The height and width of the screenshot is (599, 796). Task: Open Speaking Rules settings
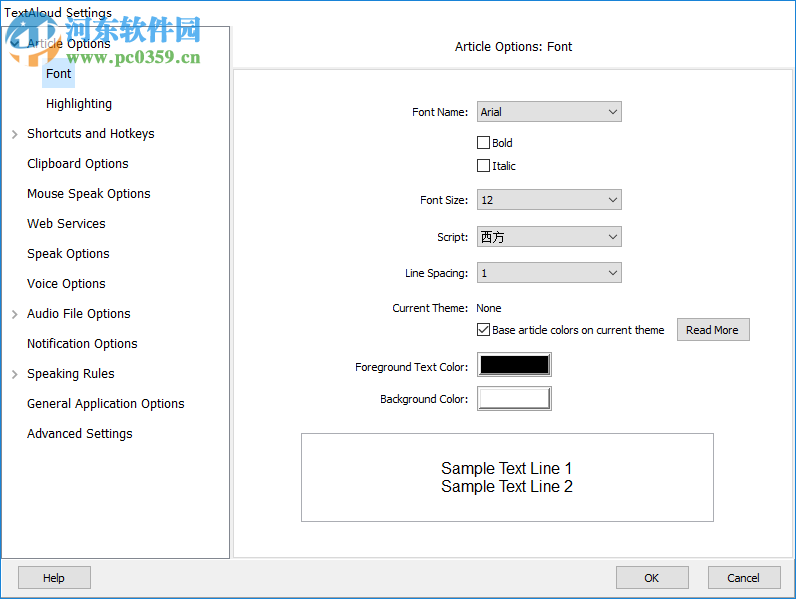coord(71,373)
